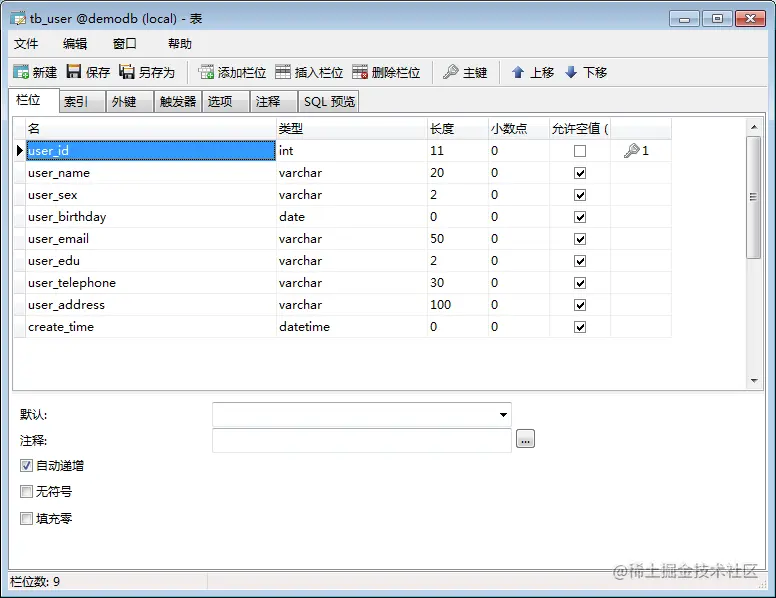Select the user_telephone field name cell
The width and height of the screenshot is (776, 598).
pos(151,283)
